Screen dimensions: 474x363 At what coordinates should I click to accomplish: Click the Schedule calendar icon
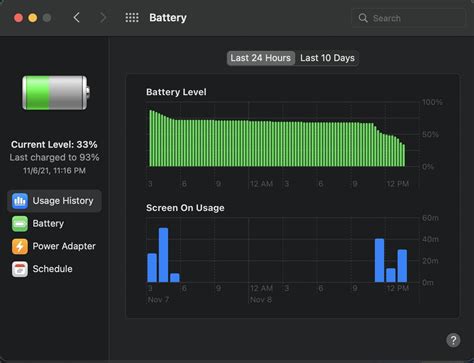click(x=20, y=269)
